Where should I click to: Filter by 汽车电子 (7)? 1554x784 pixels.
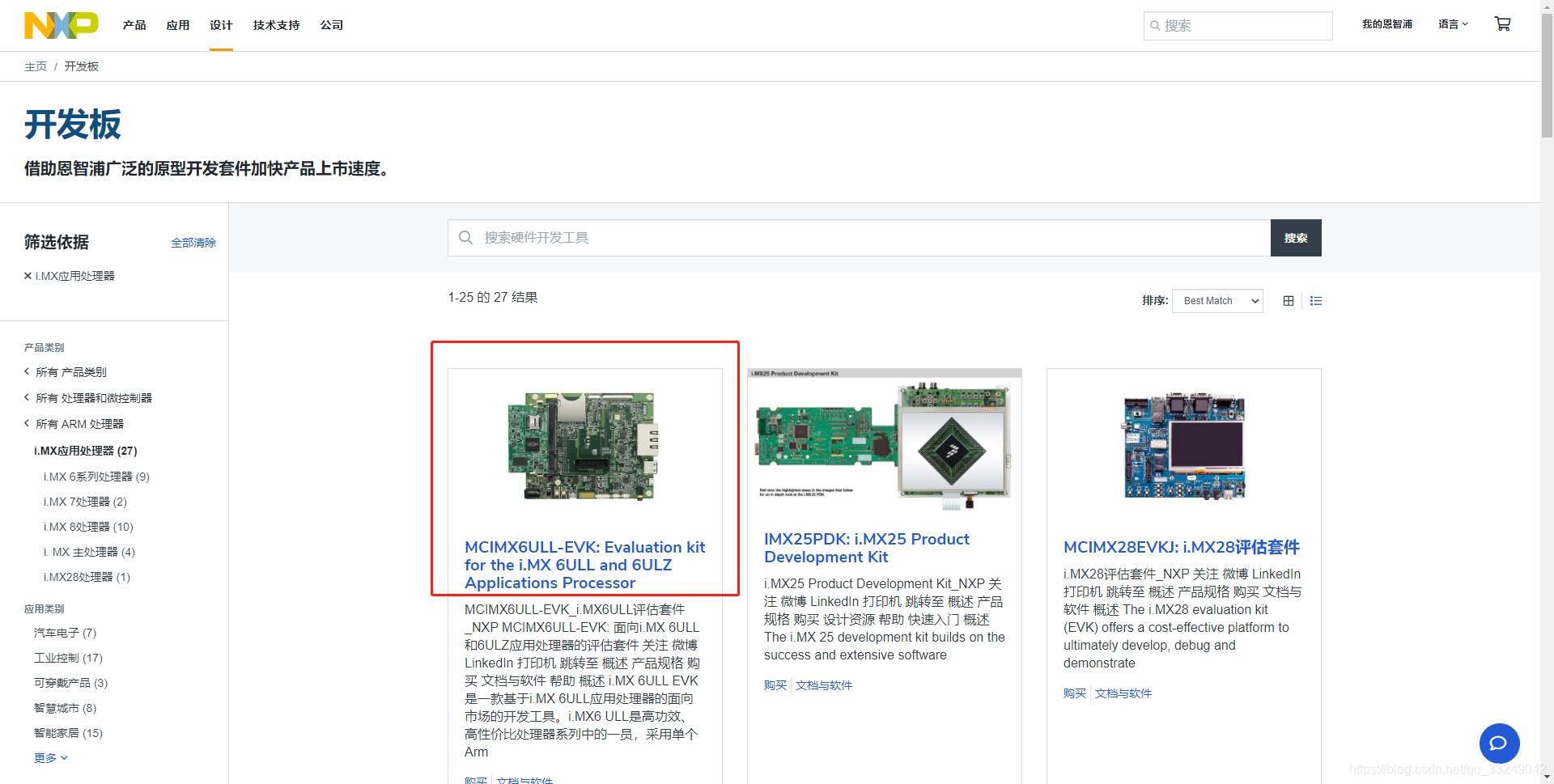[x=65, y=633]
